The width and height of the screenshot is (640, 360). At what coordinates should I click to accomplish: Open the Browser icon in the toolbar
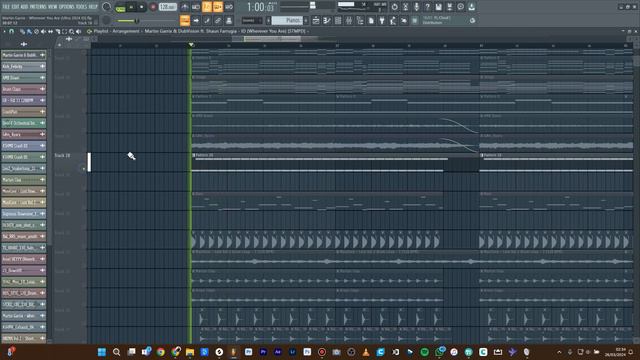click(360, 20)
